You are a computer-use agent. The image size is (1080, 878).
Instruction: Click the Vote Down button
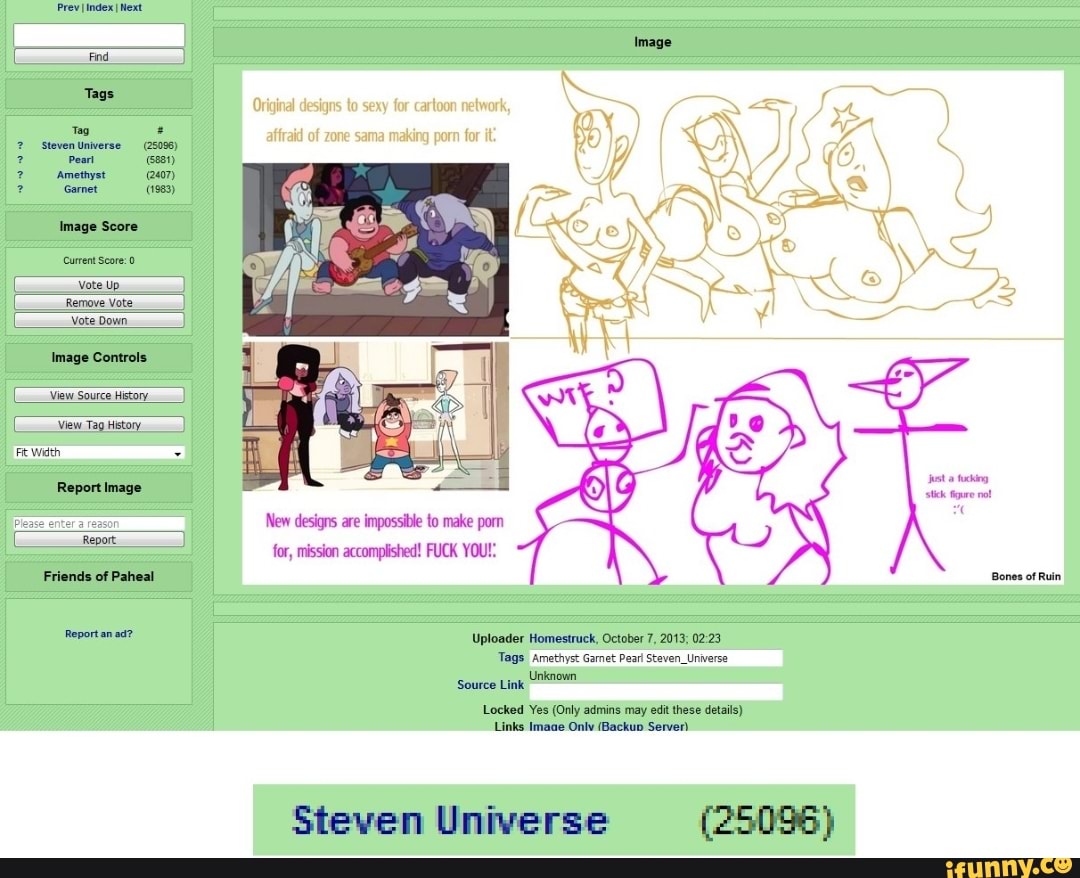coord(99,321)
